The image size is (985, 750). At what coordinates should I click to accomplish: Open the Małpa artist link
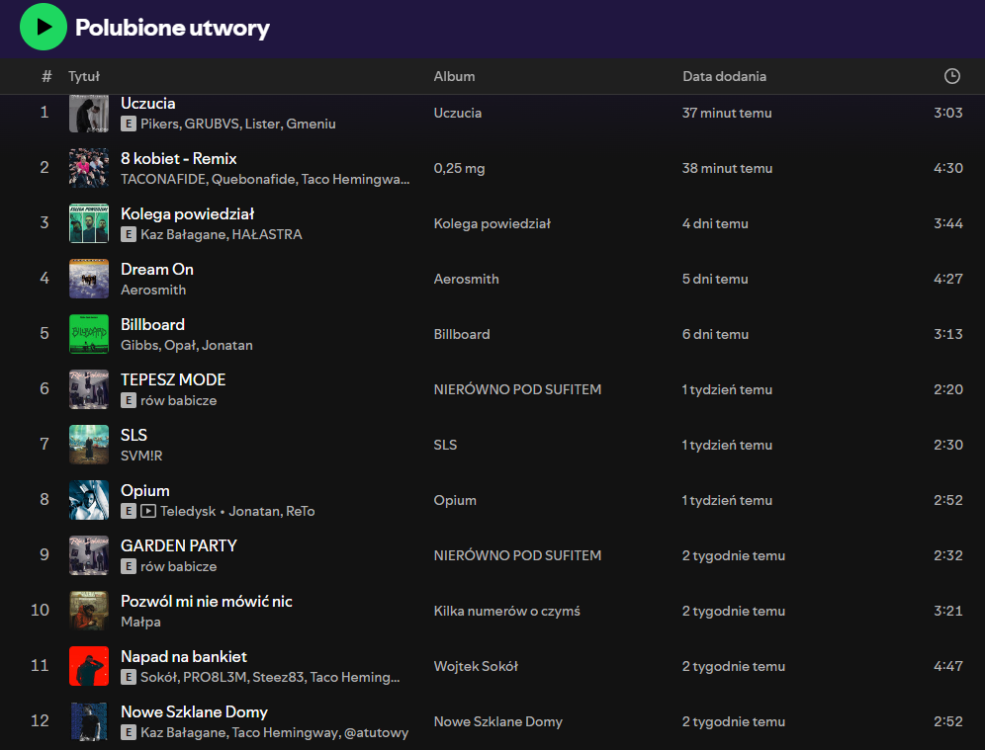coord(141,621)
